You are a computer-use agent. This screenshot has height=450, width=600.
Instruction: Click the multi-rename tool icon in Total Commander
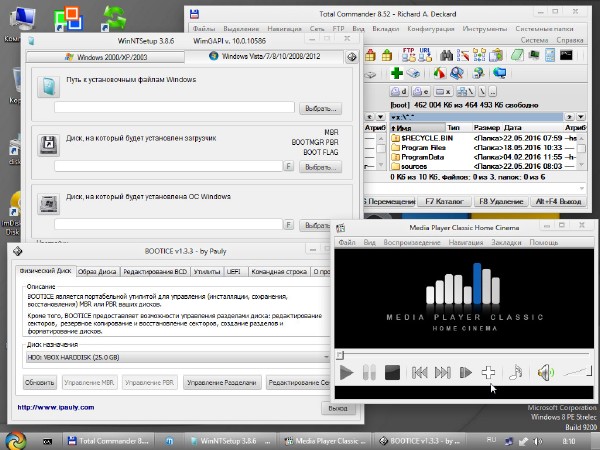coord(463,56)
